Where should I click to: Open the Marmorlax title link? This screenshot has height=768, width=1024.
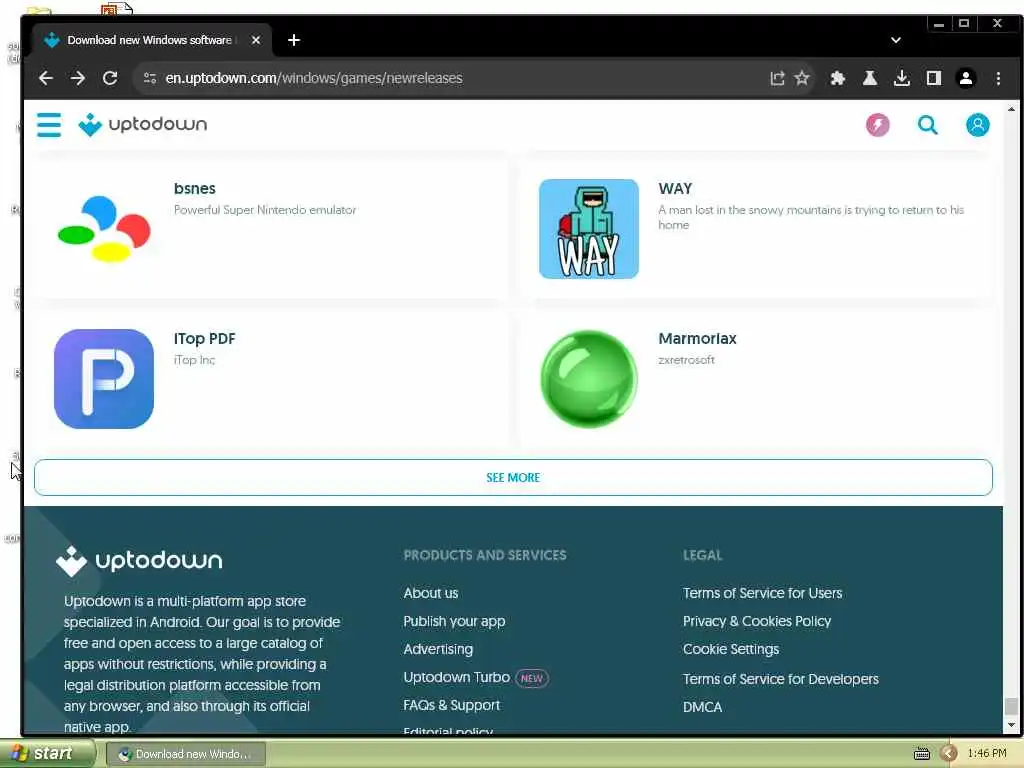(697, 339)
